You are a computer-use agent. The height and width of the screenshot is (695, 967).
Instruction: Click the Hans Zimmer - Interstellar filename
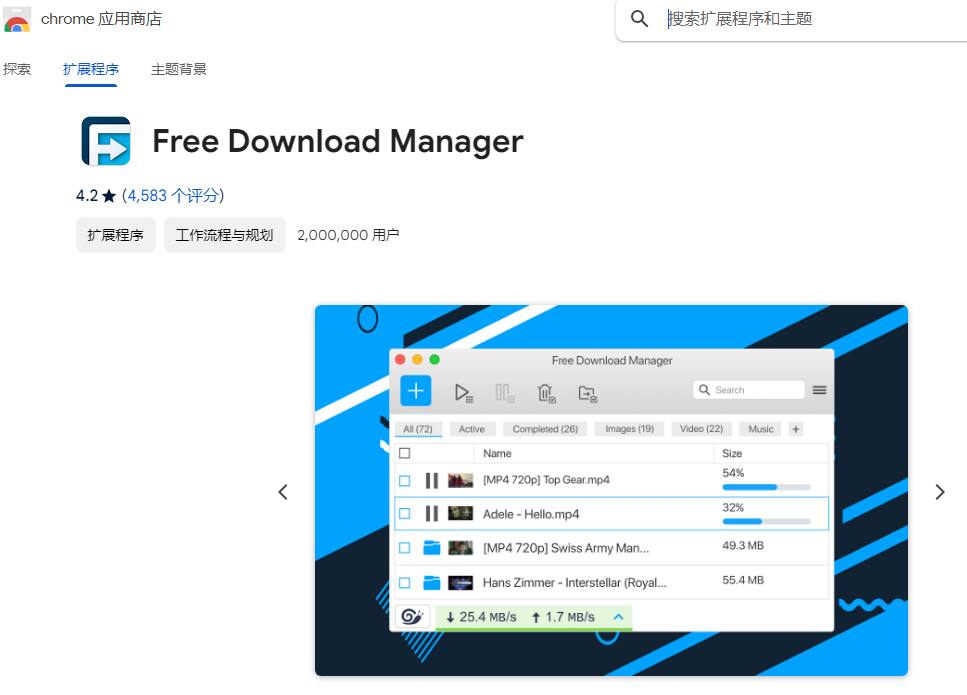click(575, 583)
